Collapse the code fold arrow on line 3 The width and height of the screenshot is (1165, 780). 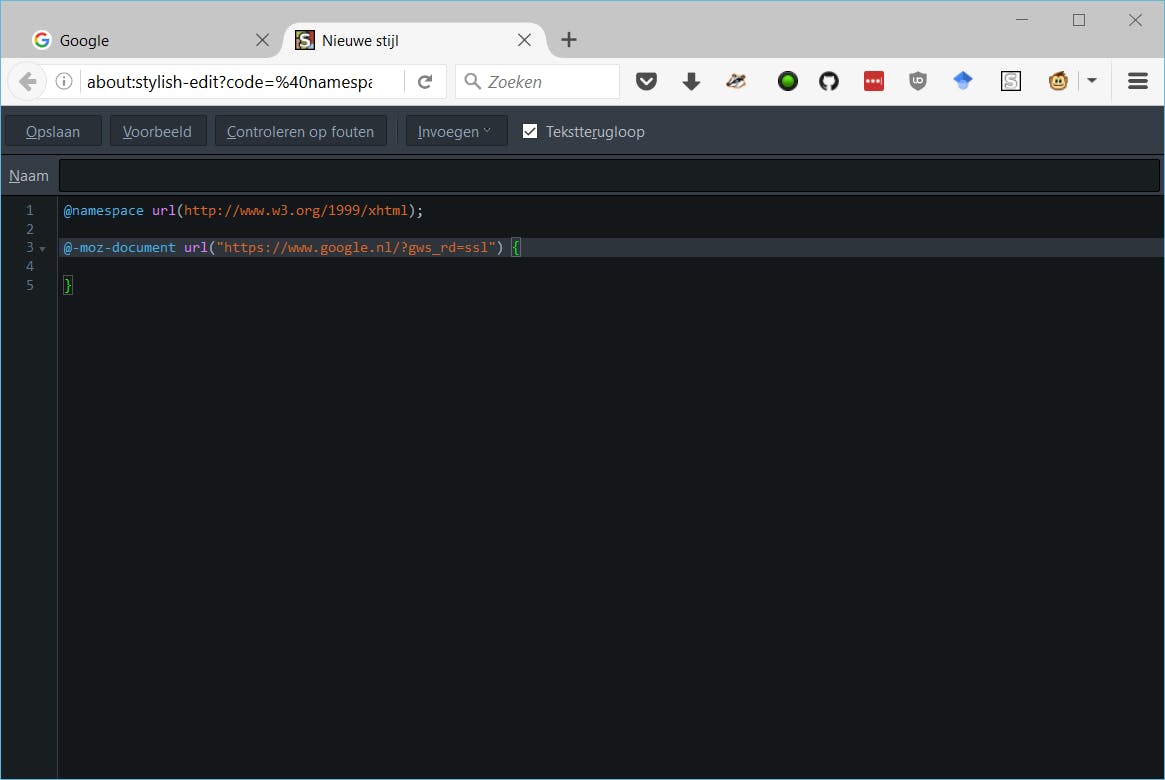(x=43, y=249)
